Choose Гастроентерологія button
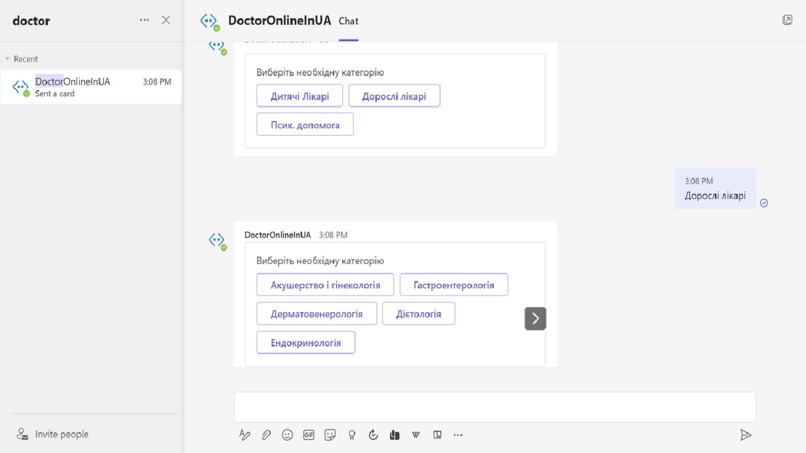The image size is (806, 453). pyautogui.click(x=454, y=285)
